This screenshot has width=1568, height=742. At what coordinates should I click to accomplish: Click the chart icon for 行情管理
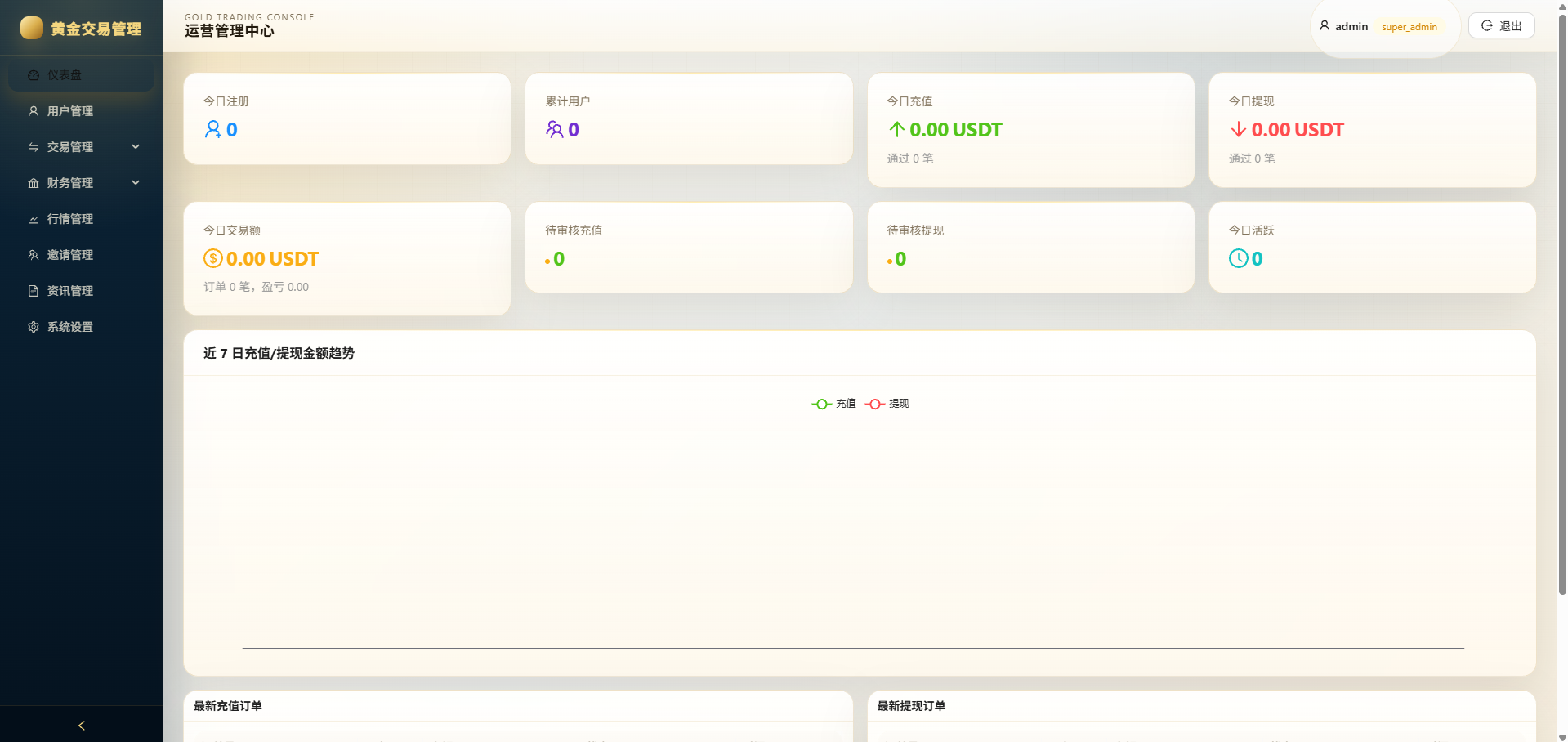coord(34,219)
